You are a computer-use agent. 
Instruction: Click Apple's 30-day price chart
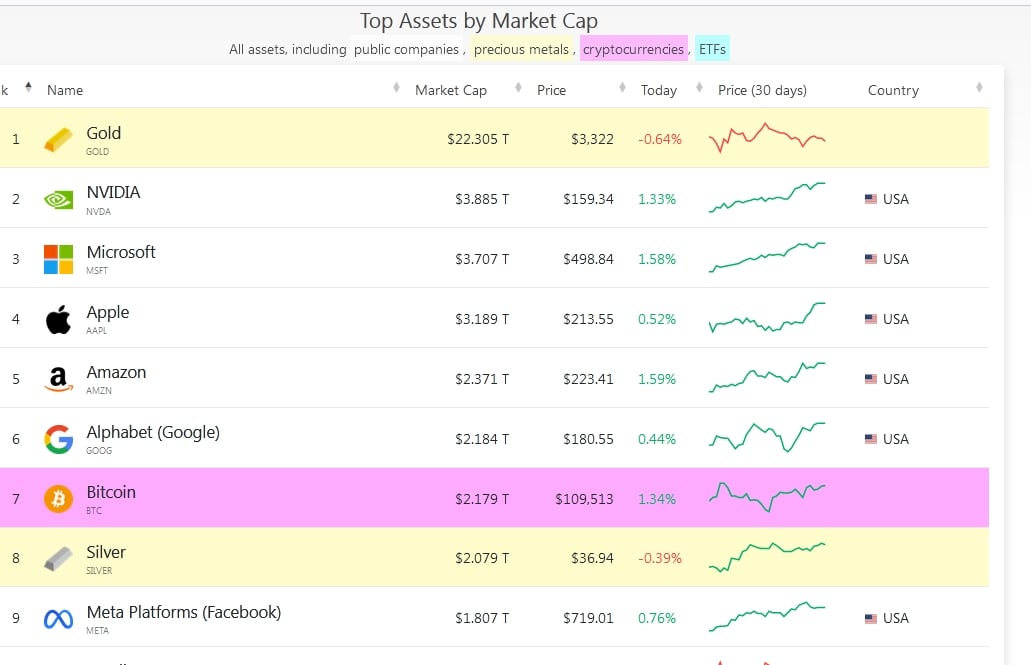click(767, 317)
